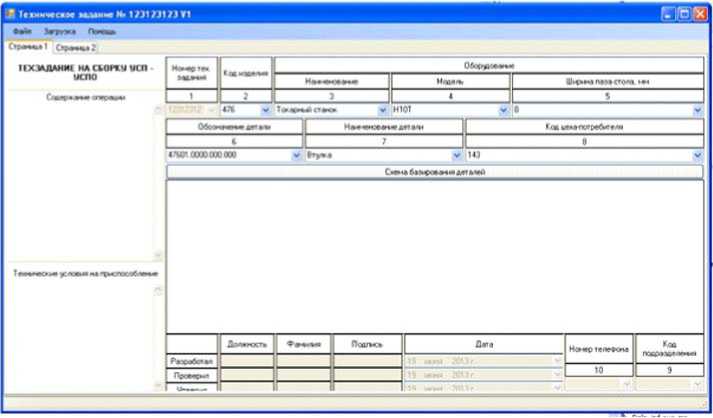Image resolution: width=713 pixels, height=418 pixels.
Task: Expand the Ширина паза стола dropdown
Action: click(698, 110)
